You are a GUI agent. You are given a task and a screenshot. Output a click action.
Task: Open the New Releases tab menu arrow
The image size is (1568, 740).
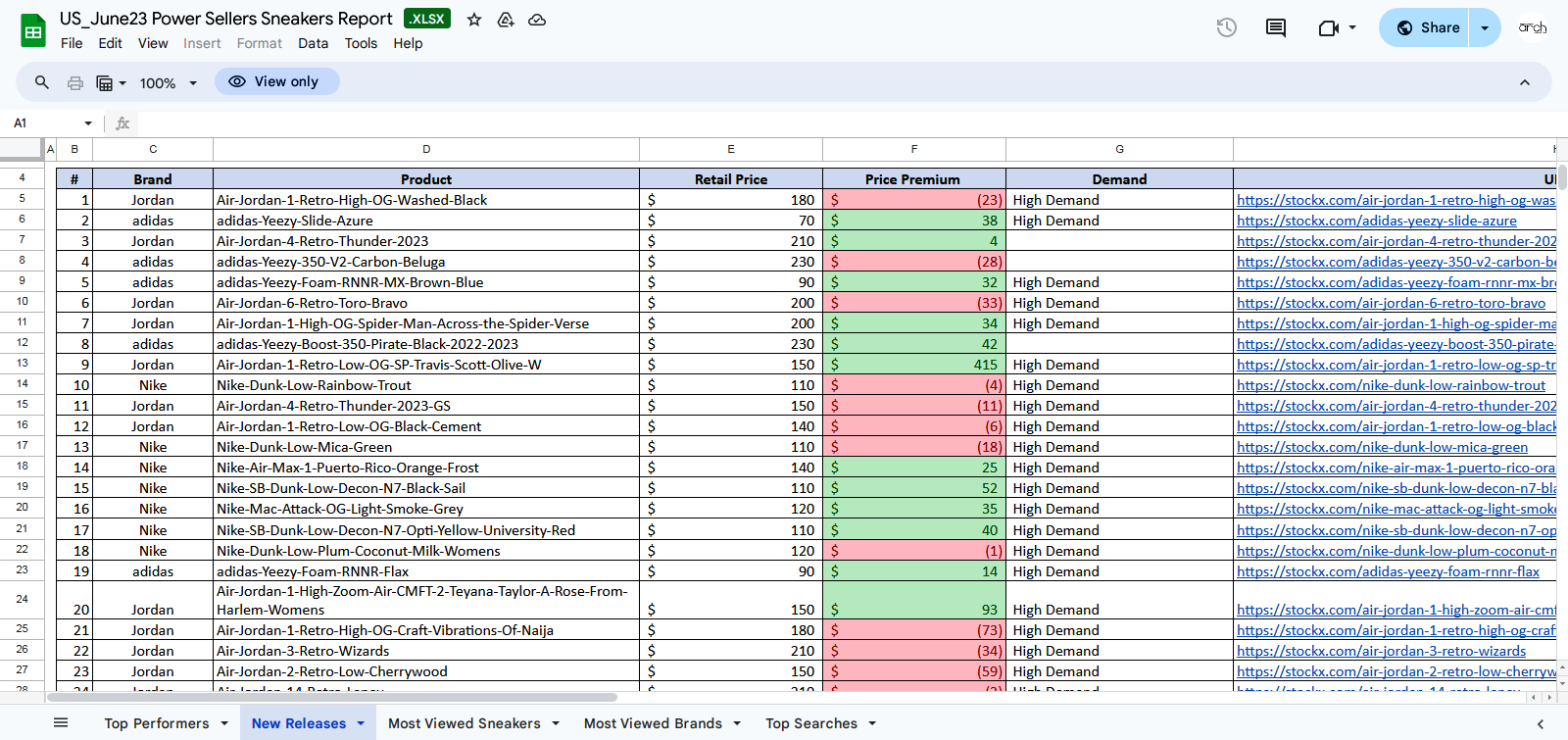click(361, 723)
